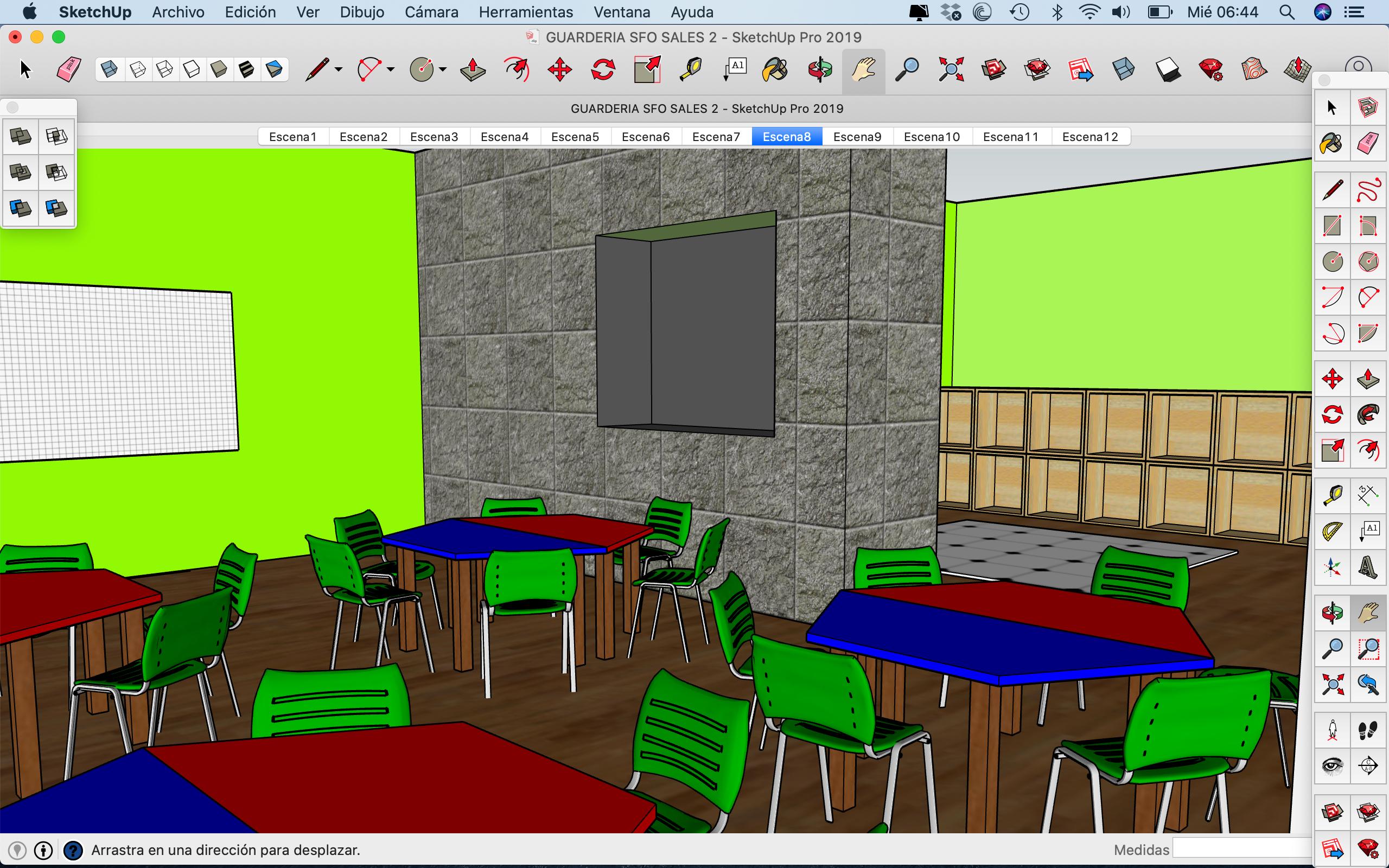
Task: Click the Look Around eye icon
Action: click(x=1332, y=765)
